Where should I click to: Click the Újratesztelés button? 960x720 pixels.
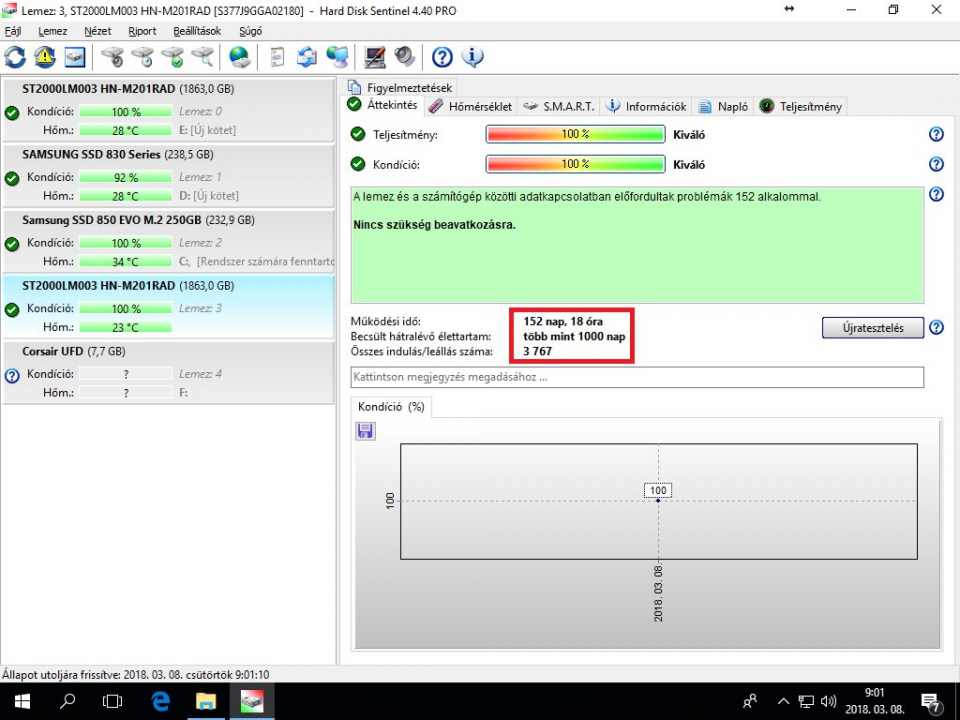click(x=872, y=328)
